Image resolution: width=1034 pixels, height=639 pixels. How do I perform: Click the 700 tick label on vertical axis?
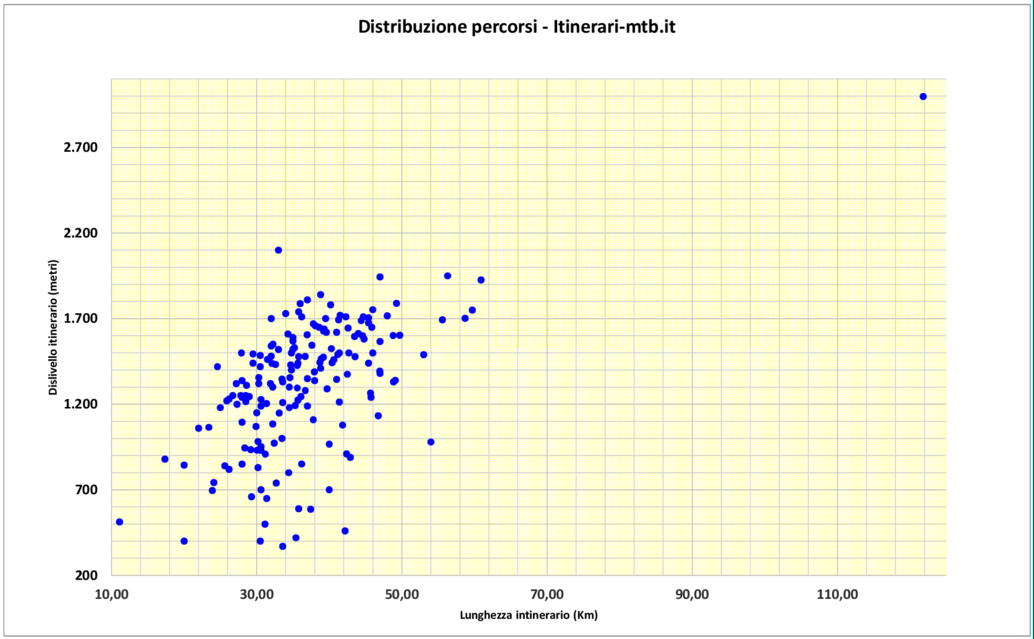85,490
